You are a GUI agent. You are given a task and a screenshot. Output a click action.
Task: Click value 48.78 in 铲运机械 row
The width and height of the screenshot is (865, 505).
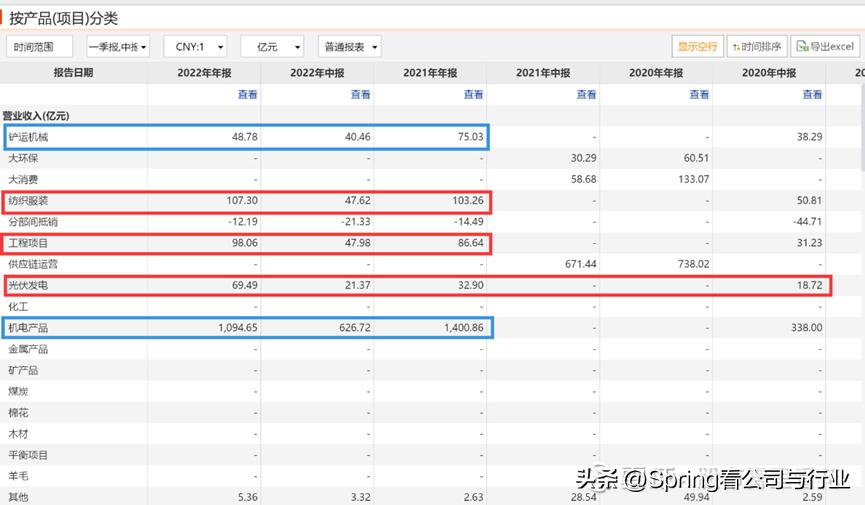pos(245,137)
